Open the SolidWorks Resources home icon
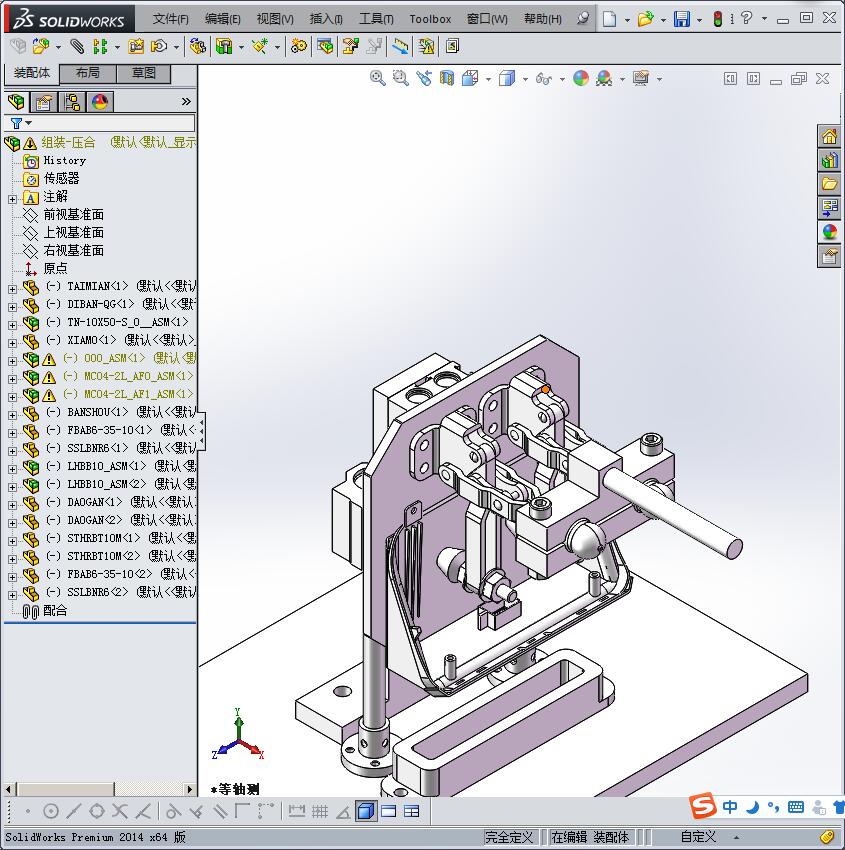This screenshot has height=850, width=845. coord(829,136)
